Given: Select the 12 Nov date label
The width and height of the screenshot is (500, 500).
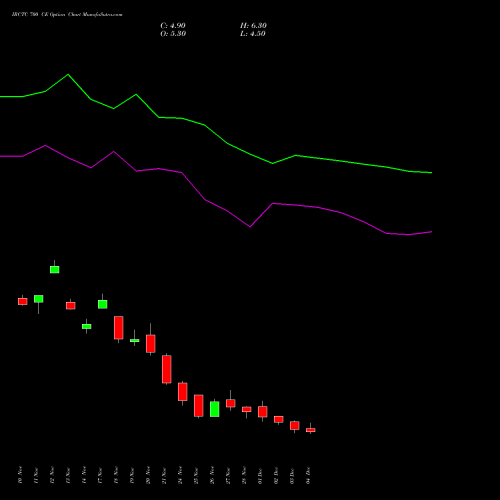Looking at the screenshot, I should [x=52, y=475].
